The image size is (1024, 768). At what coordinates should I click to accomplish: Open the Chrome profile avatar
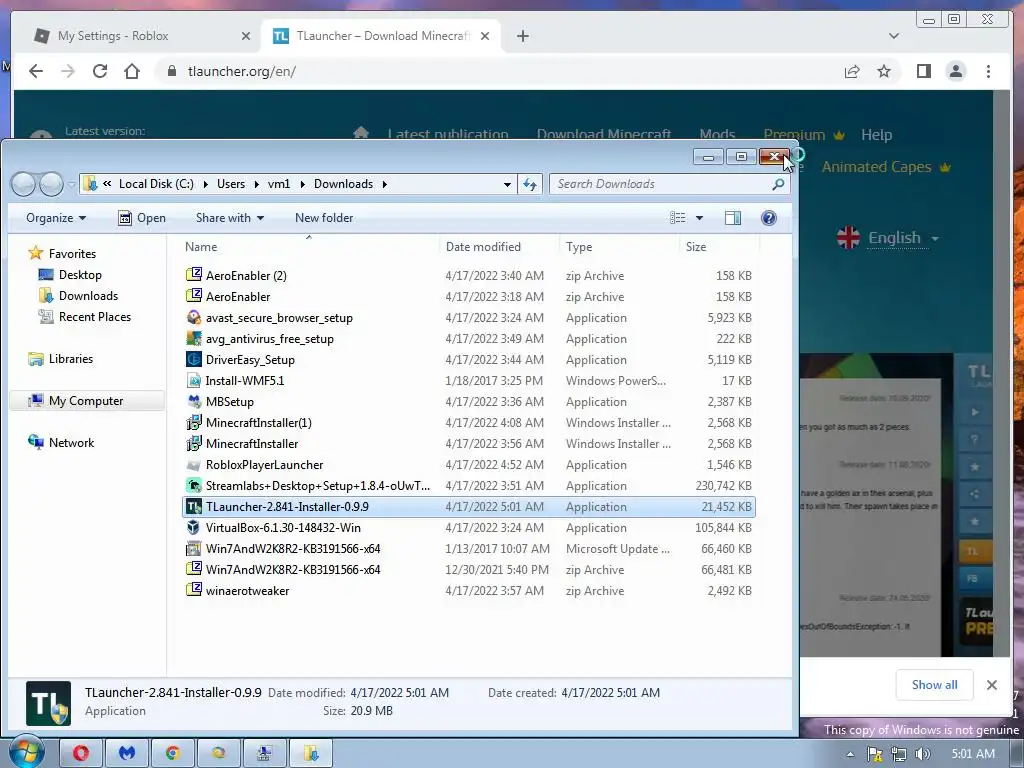(955, 71)
